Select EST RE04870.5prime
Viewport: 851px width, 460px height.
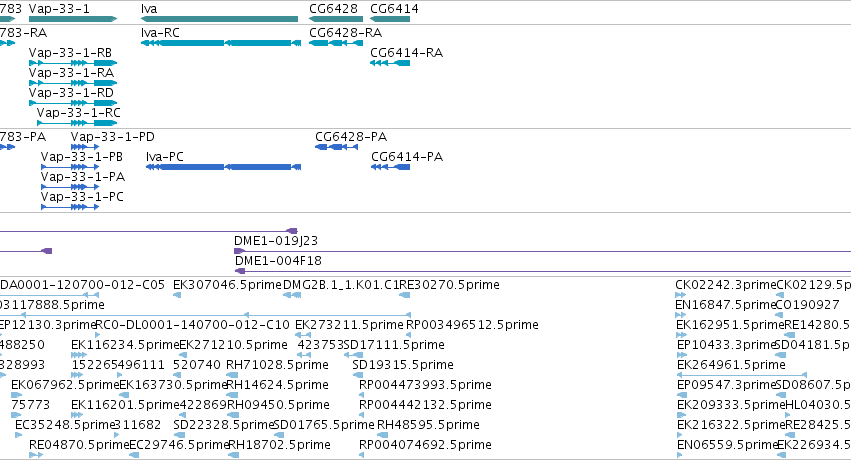[79, 445]
